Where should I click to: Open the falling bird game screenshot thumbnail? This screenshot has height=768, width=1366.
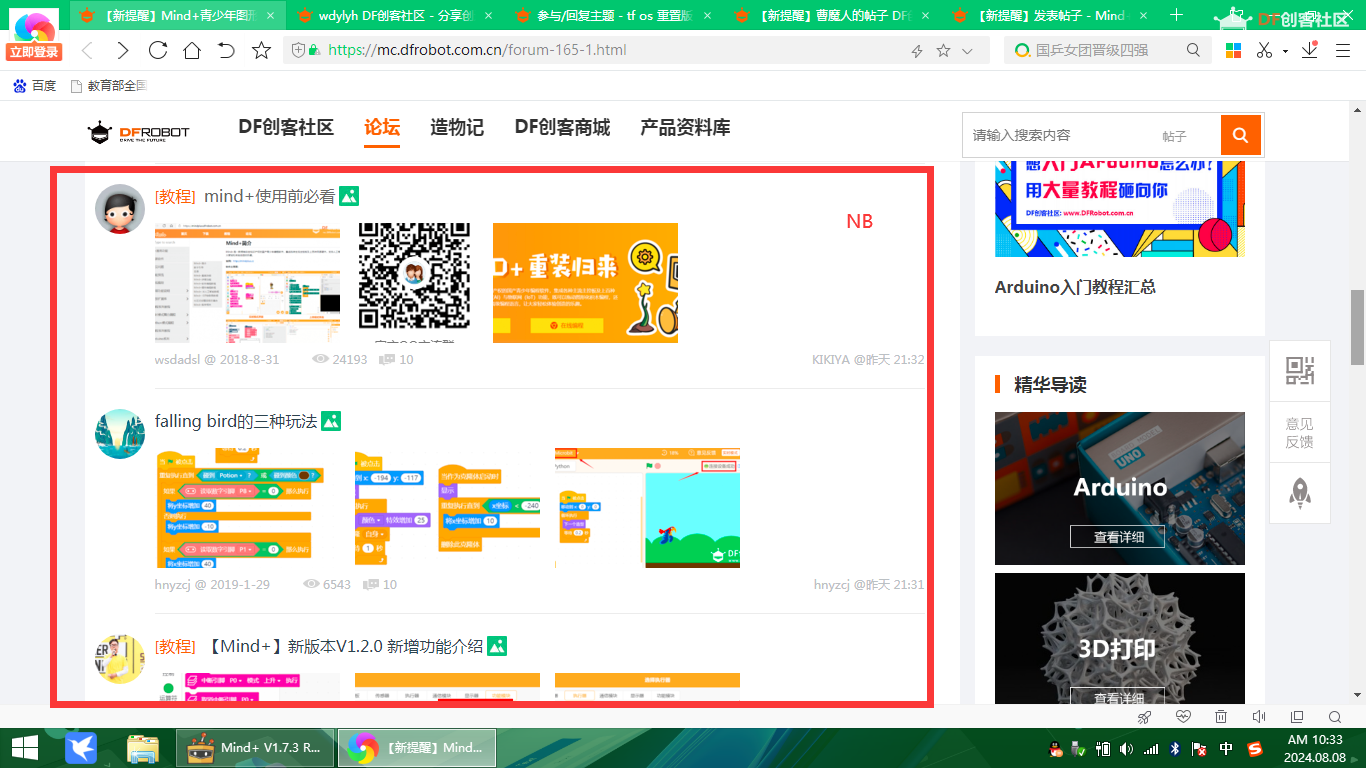pyautogui.click(x=647, y=508)
